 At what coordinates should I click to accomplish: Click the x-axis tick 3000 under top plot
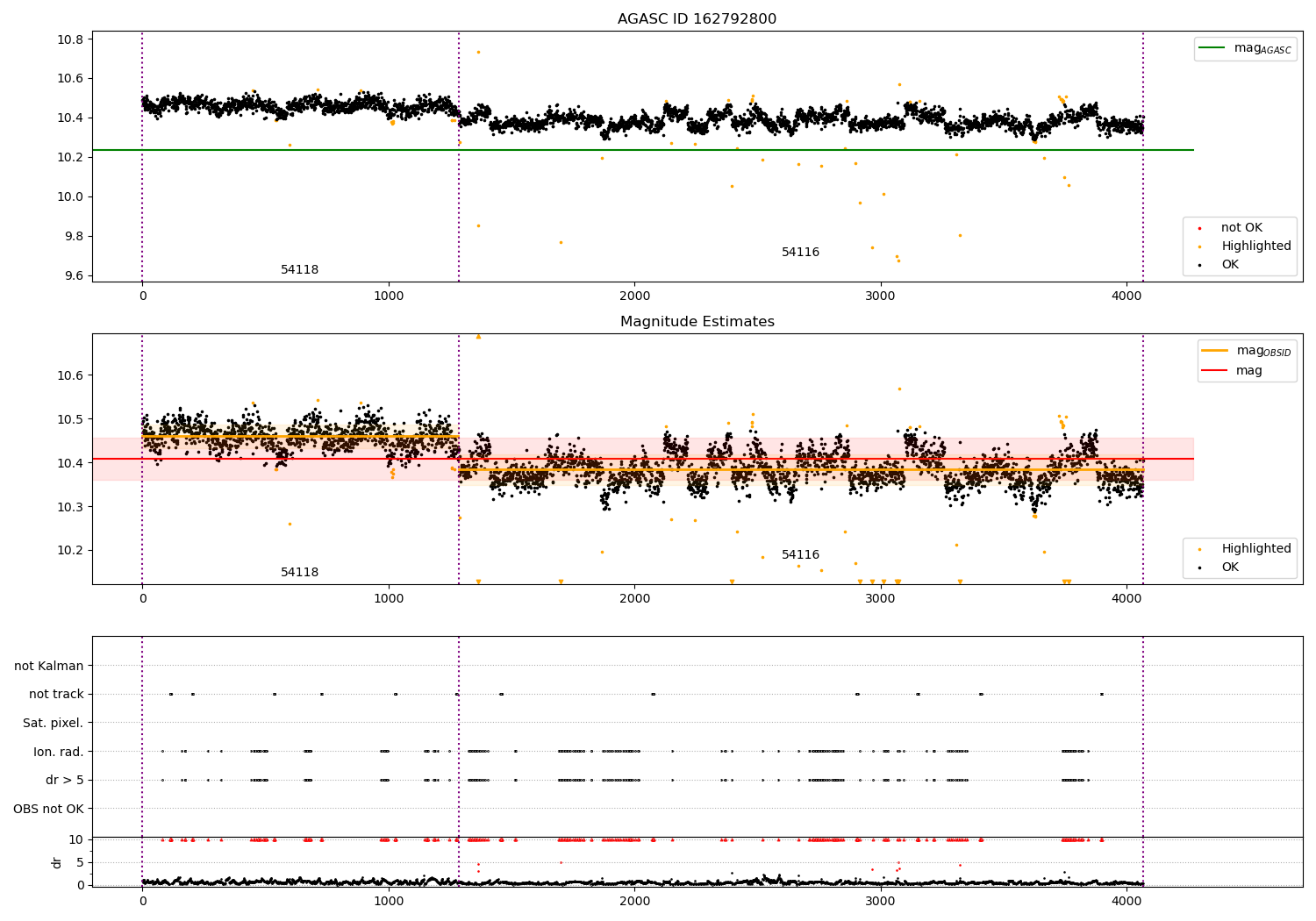(881, 296)
